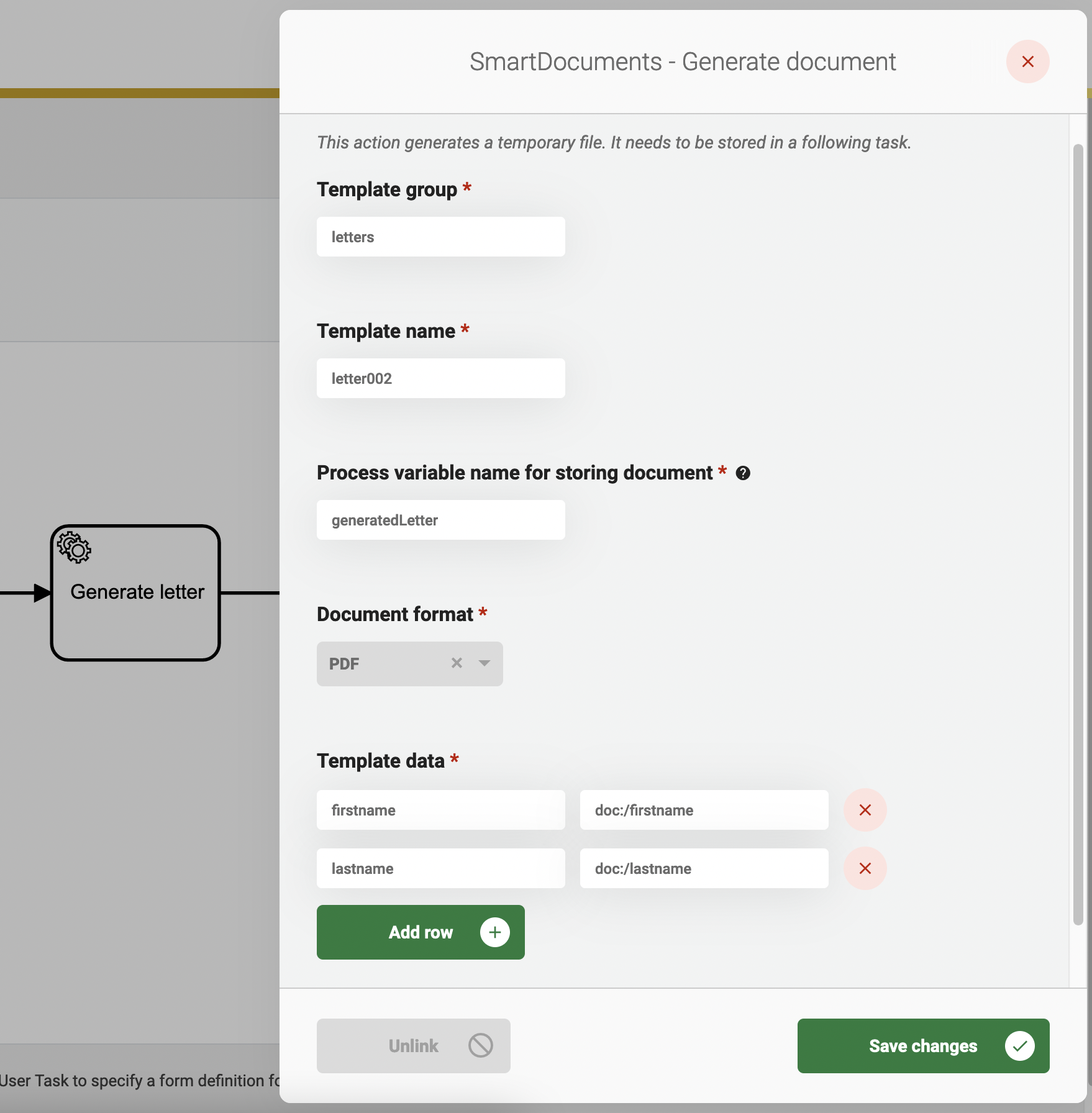
Task: Focus the Template group field
Action: point(440,237)
